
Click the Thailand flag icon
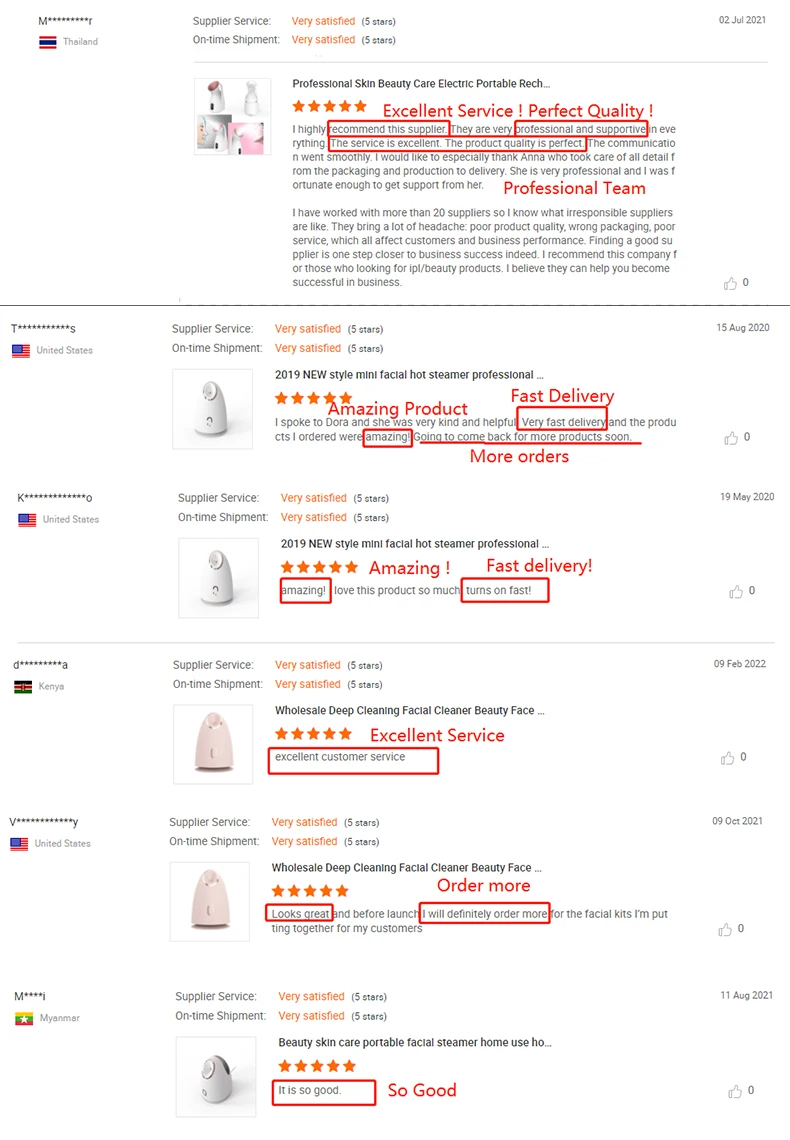(48, 42)
